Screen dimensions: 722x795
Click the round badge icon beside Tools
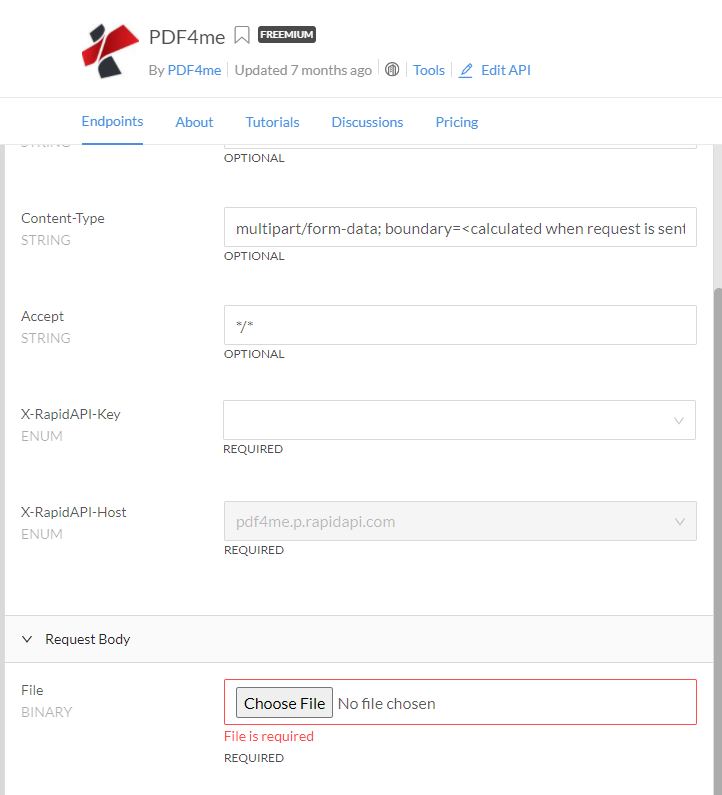click(x=392, y=69)
